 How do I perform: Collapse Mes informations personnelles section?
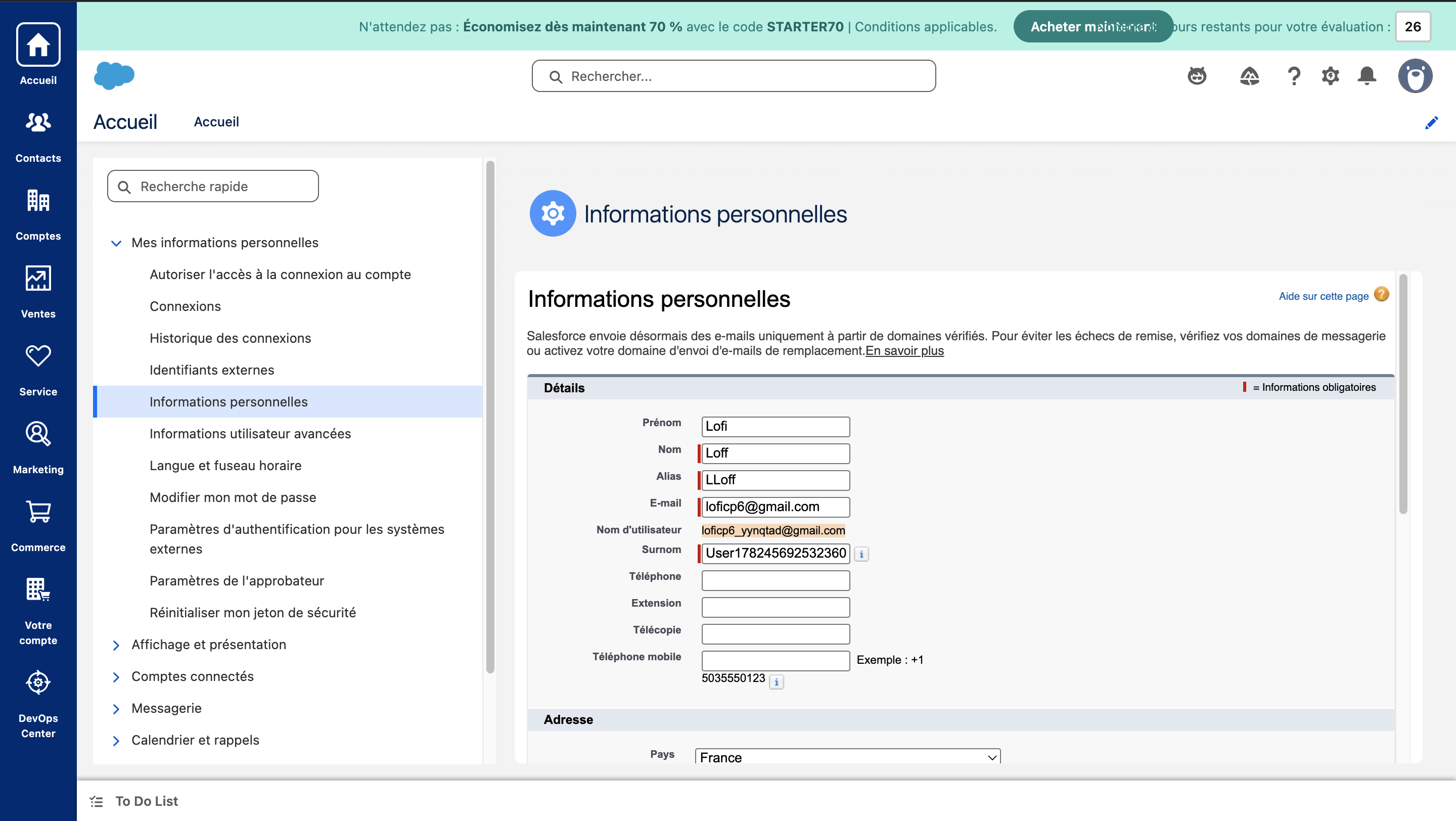pyautogui.click(x=116, y=243)
